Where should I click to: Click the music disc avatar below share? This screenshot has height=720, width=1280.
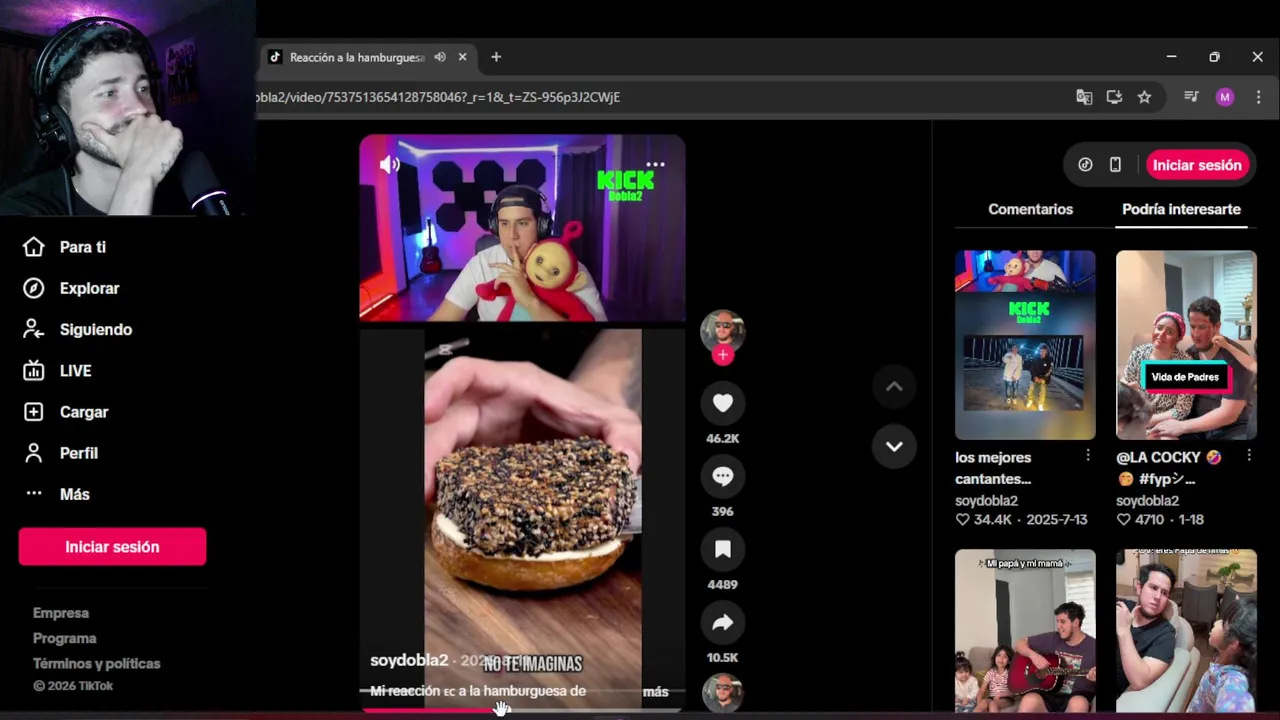click(x=722, y=694)
